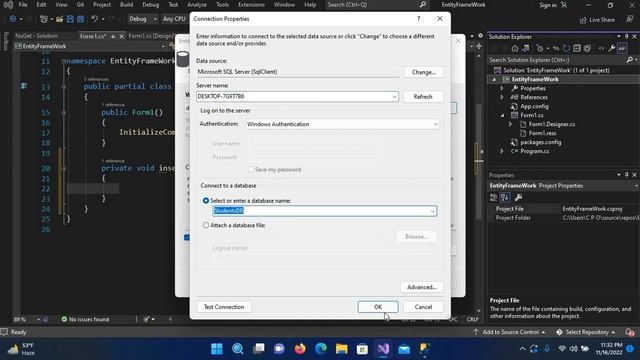Click Switch Views icon next to Home
The height and width of the screenshot is (360, 640).
coord(526,49)
